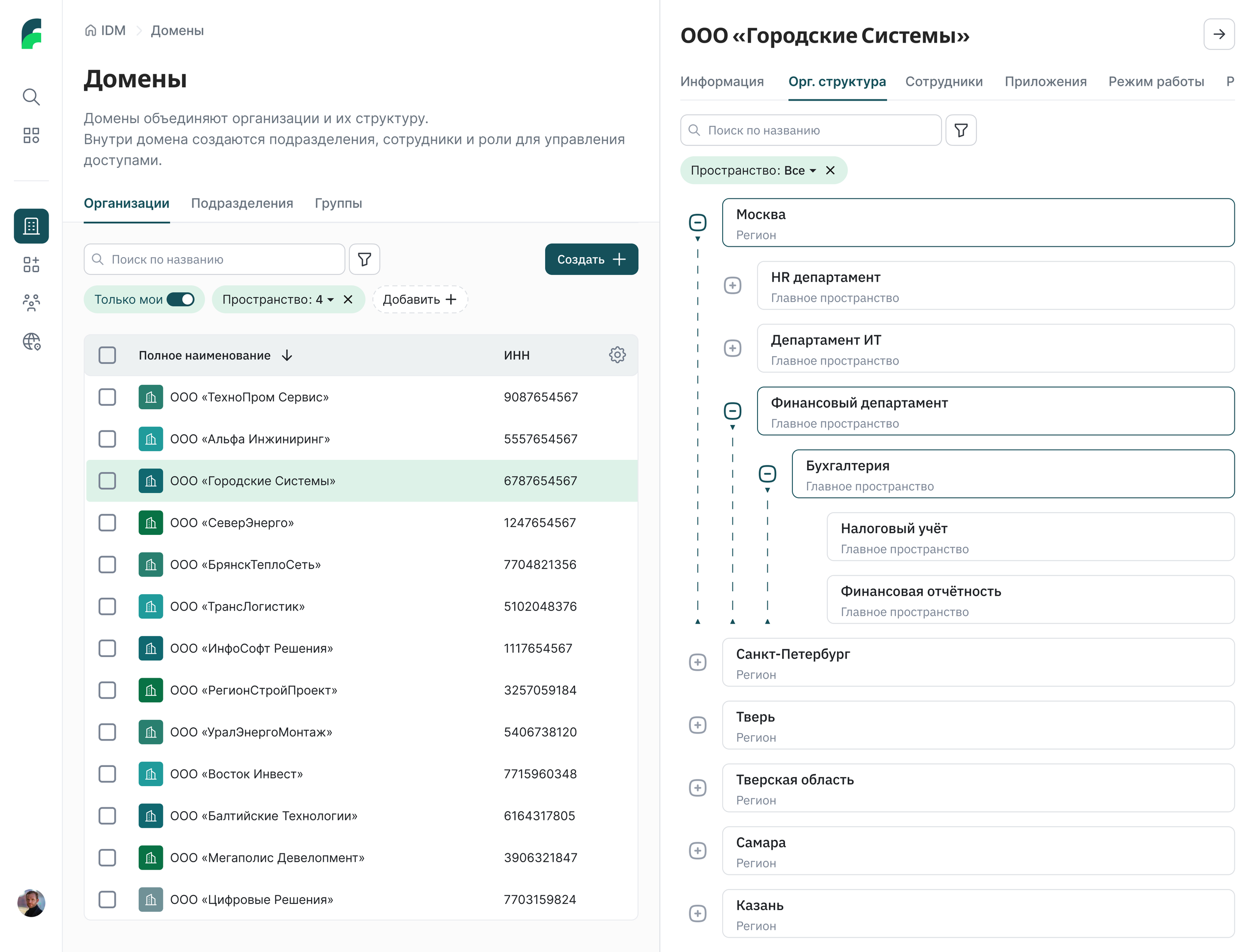
Task: Close panel with the arrow-right button
Action: point(1219,34)
